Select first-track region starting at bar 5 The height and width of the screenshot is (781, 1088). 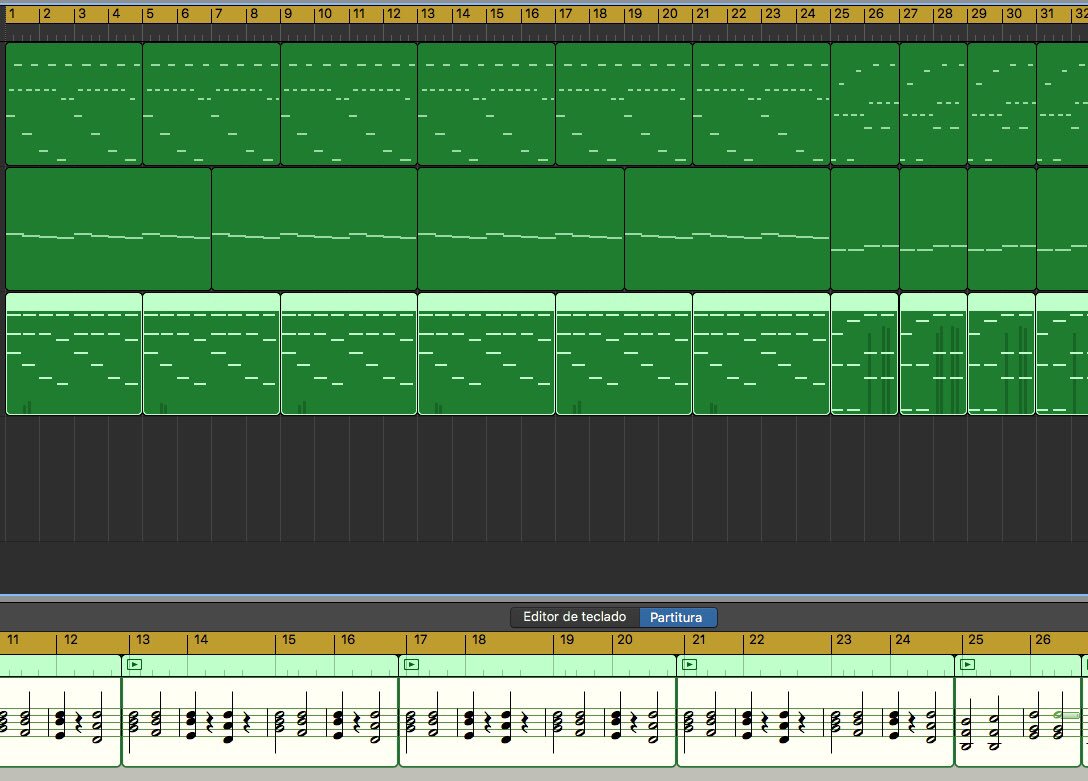click(212, 103)
